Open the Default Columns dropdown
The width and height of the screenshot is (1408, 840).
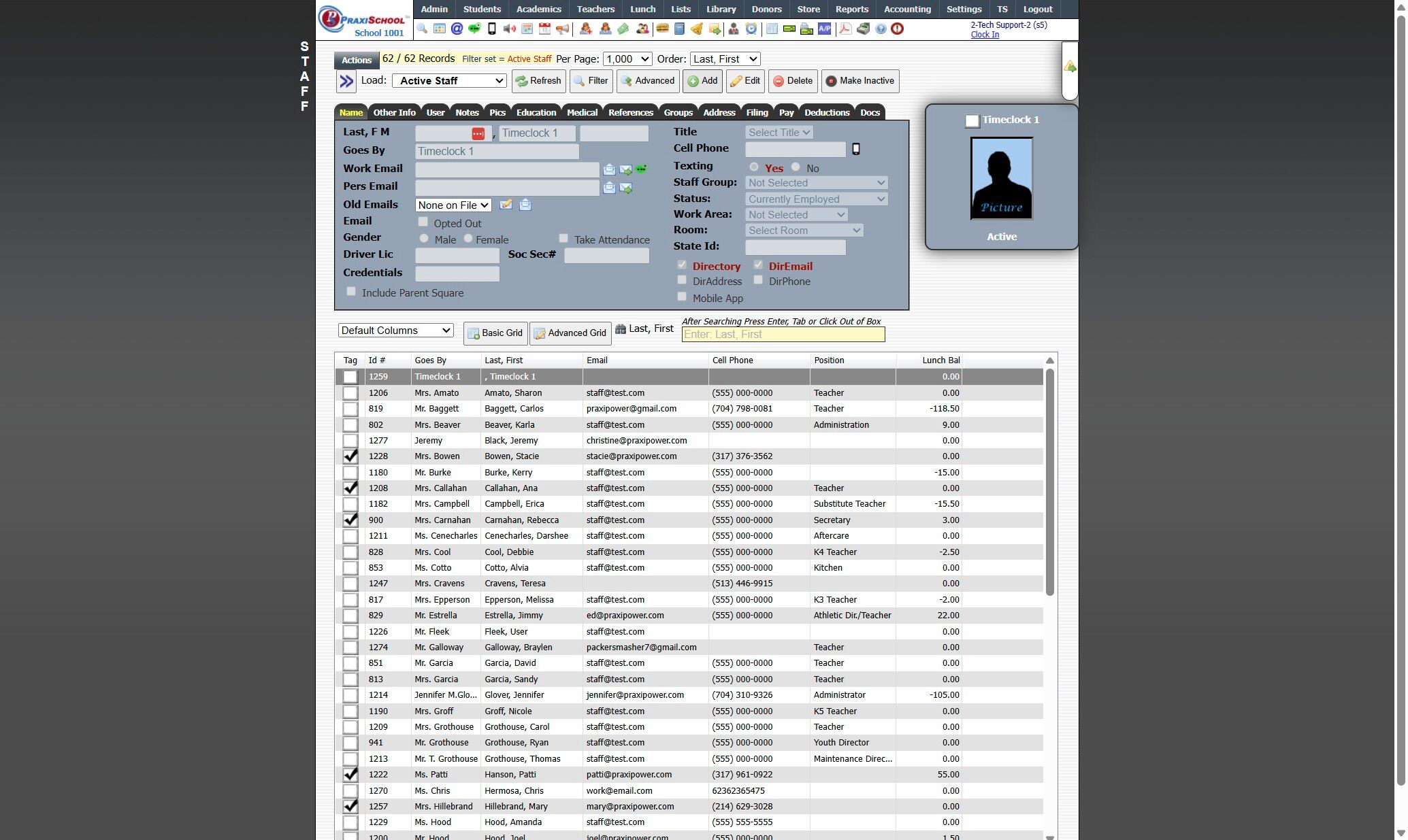395,331
